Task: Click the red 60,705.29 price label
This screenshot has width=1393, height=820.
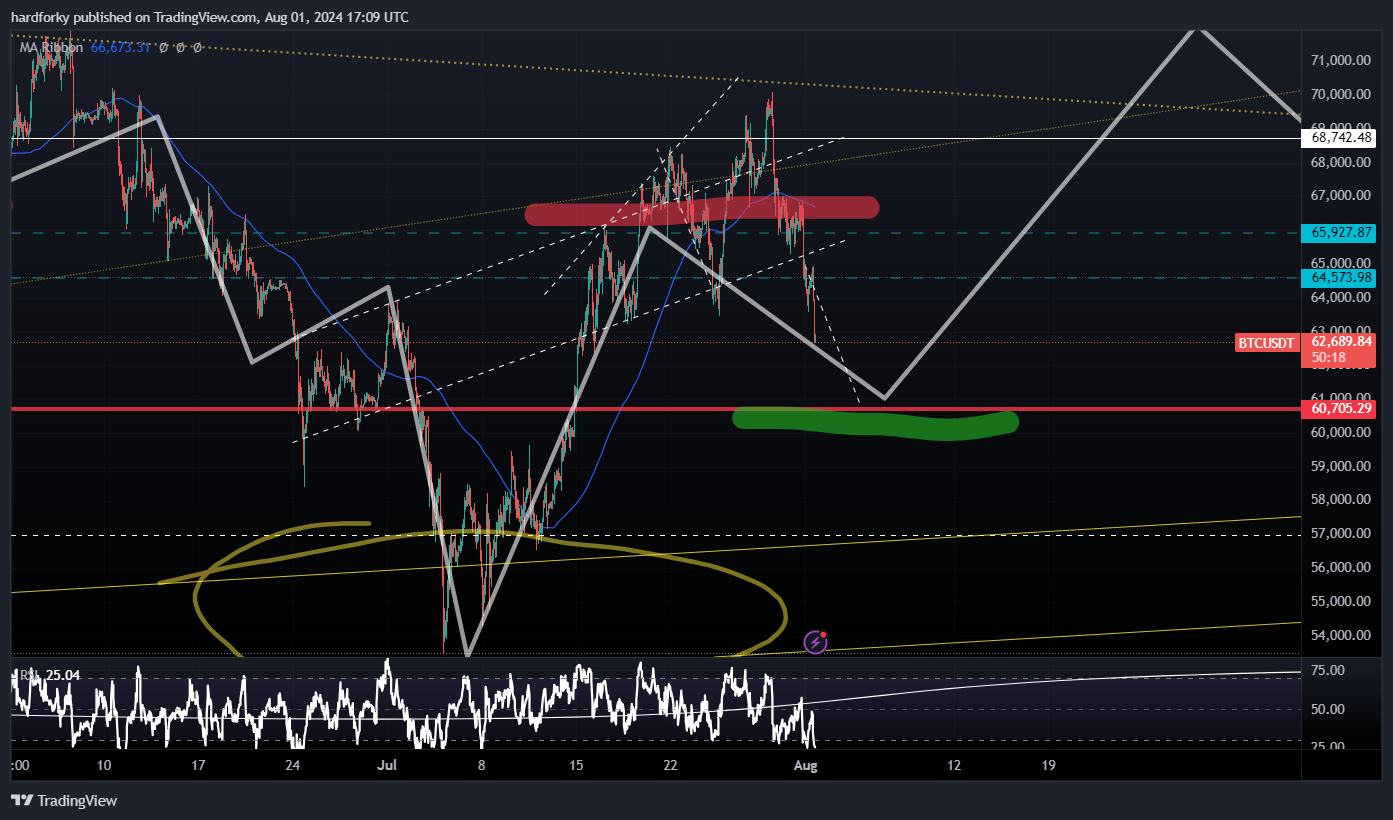Action: point(1340,408)
